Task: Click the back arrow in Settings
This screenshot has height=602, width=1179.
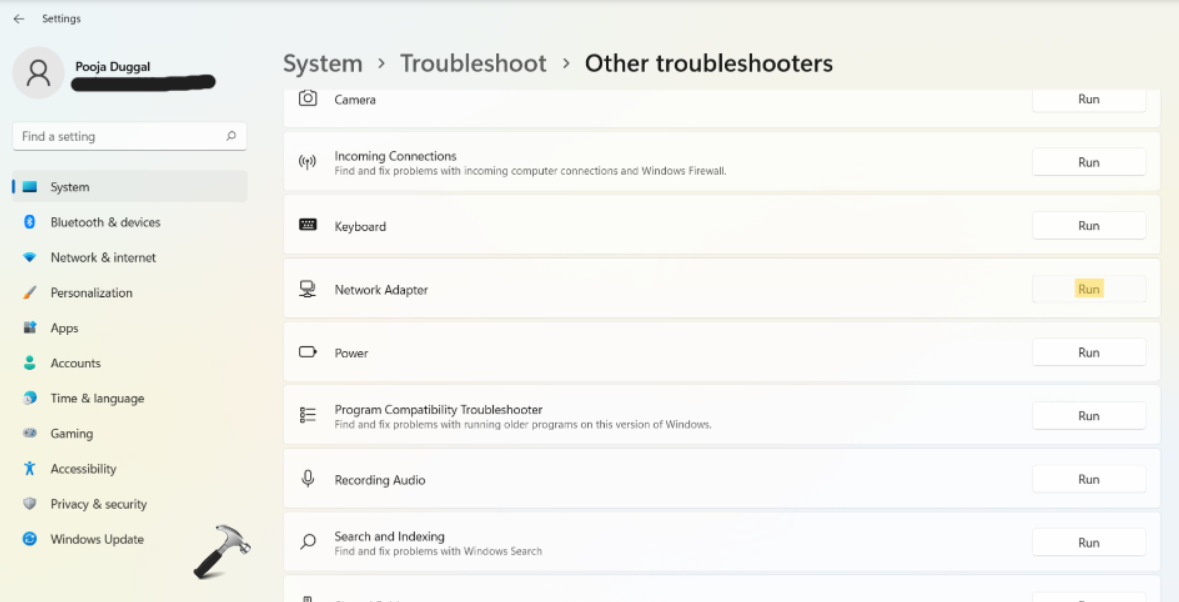Action: 19,19
